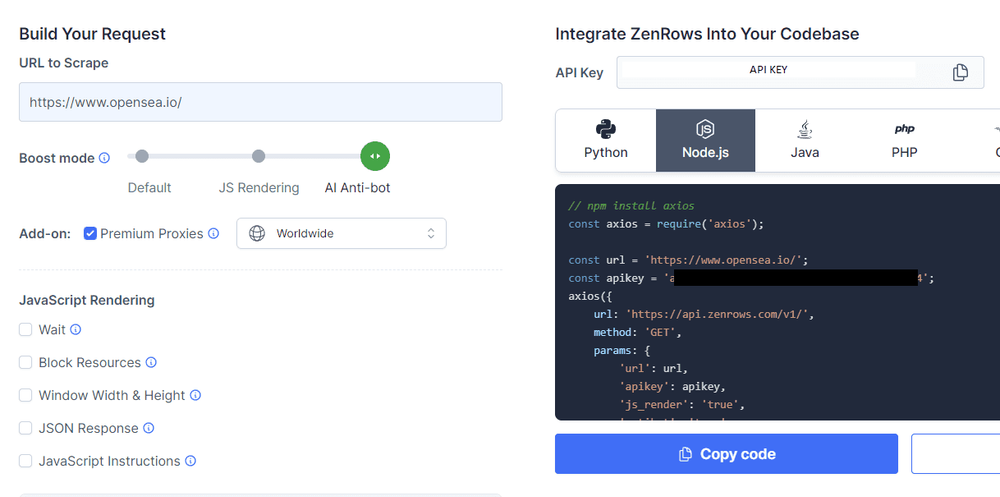Viewport: 1000px width, 497px height.
Task: Open the Worldwide proxy country dropdown
Action: click(x=341, y=234)
